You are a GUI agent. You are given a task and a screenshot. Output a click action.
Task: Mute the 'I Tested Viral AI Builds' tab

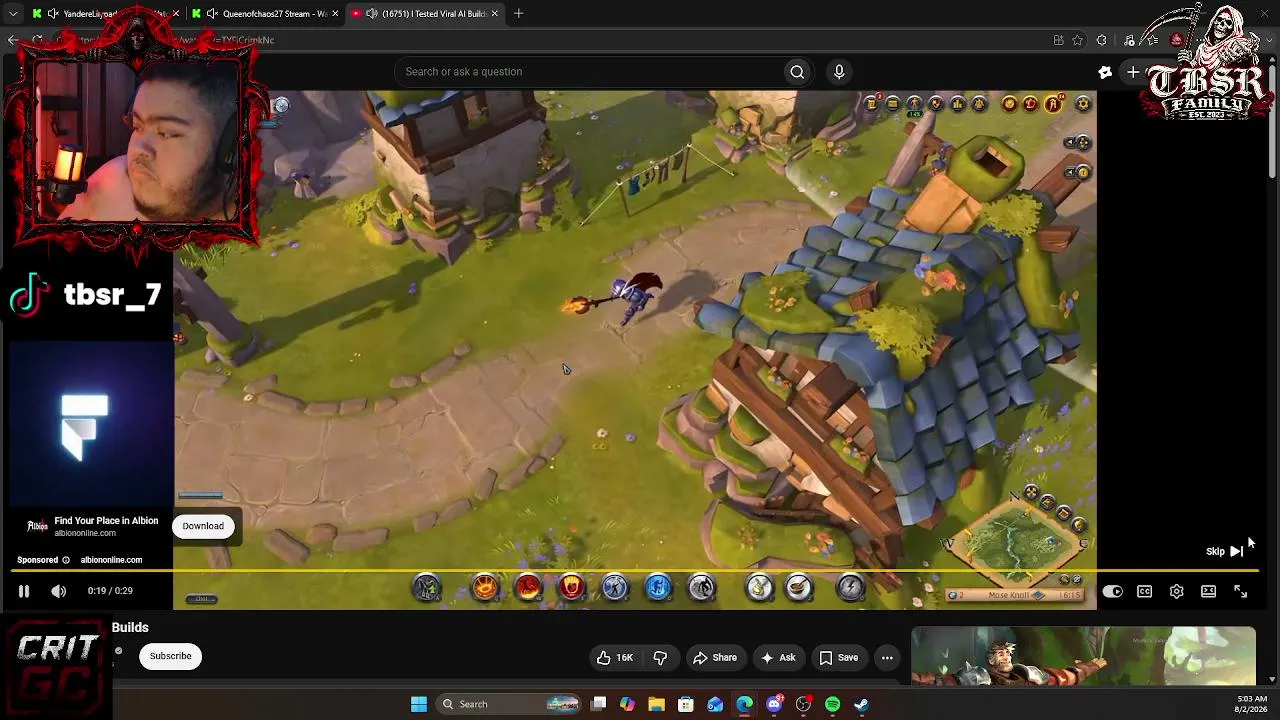click(372, 14)
